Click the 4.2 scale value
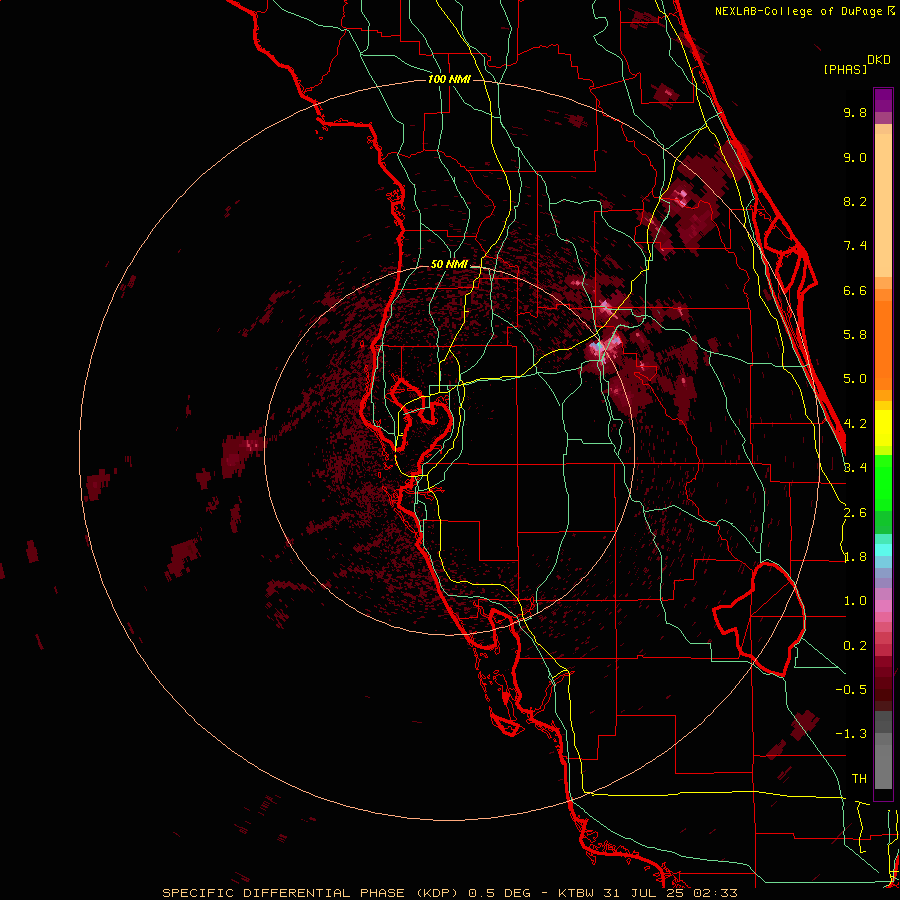The width and height of the screenshot is (900, 900). click(x=855, y=424)
